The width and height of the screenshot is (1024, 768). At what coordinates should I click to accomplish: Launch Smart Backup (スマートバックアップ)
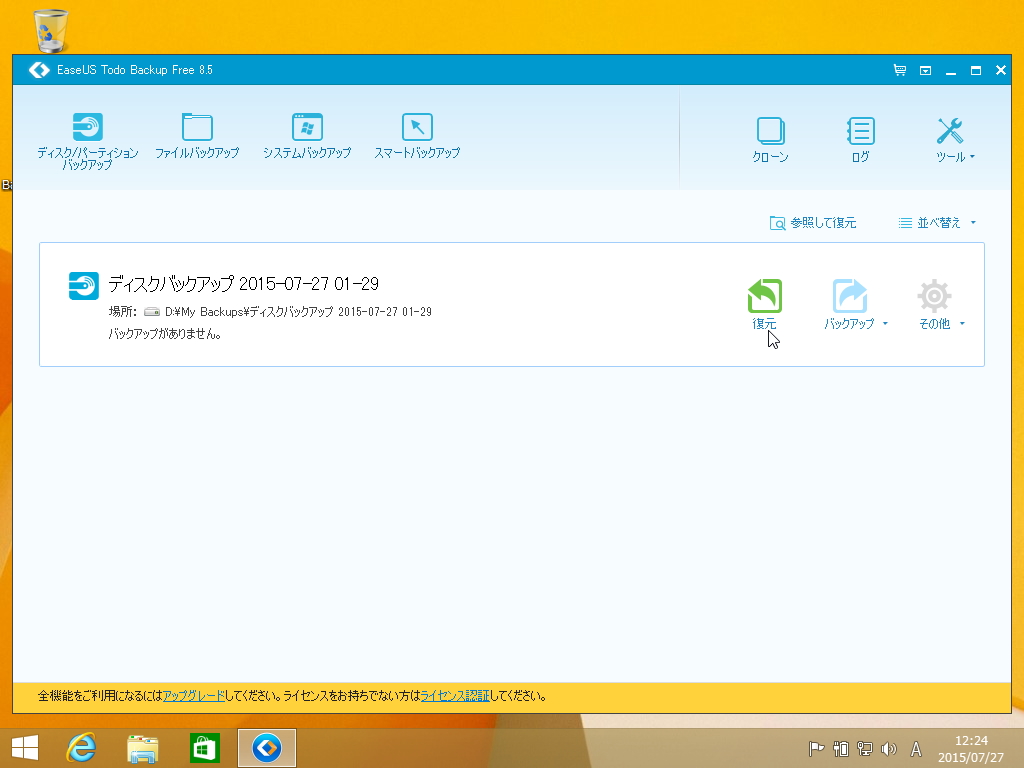tap(417, 136)
